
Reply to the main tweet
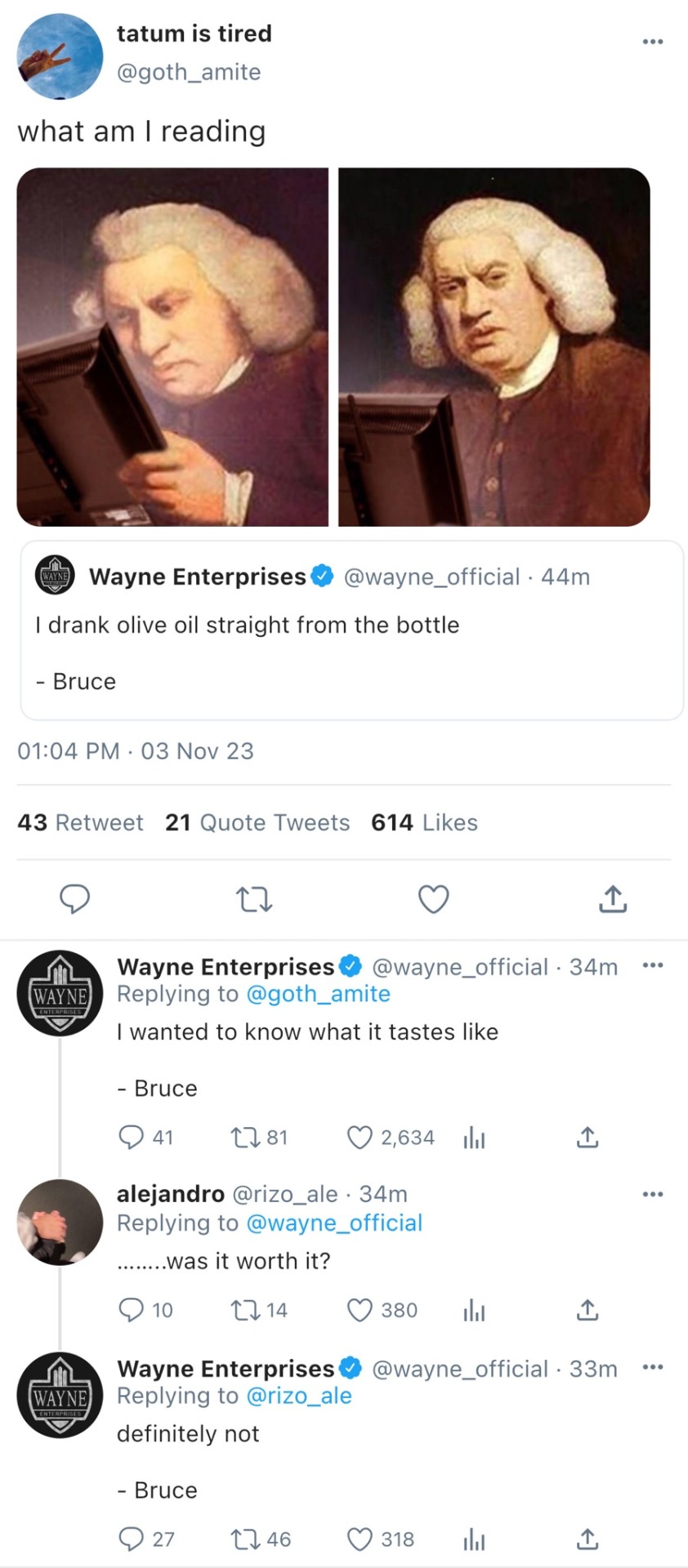click(75, 898)
